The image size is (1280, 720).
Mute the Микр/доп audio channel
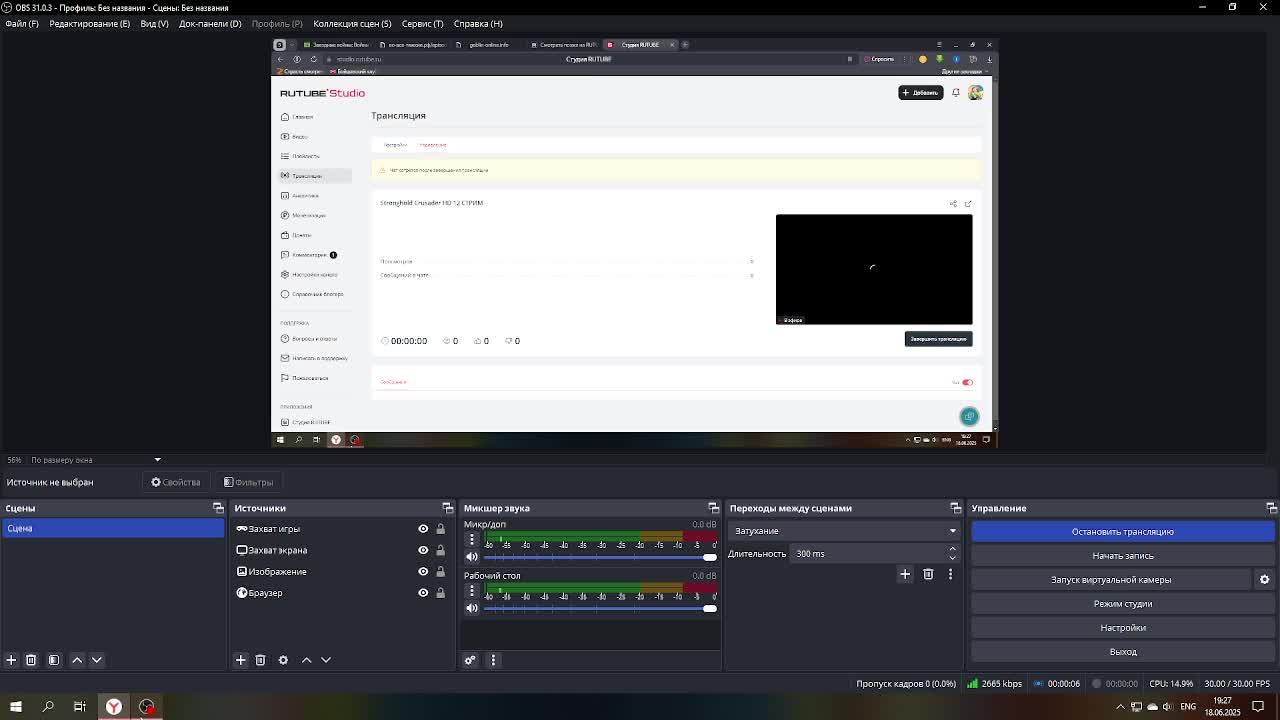(x=472, y=557)
